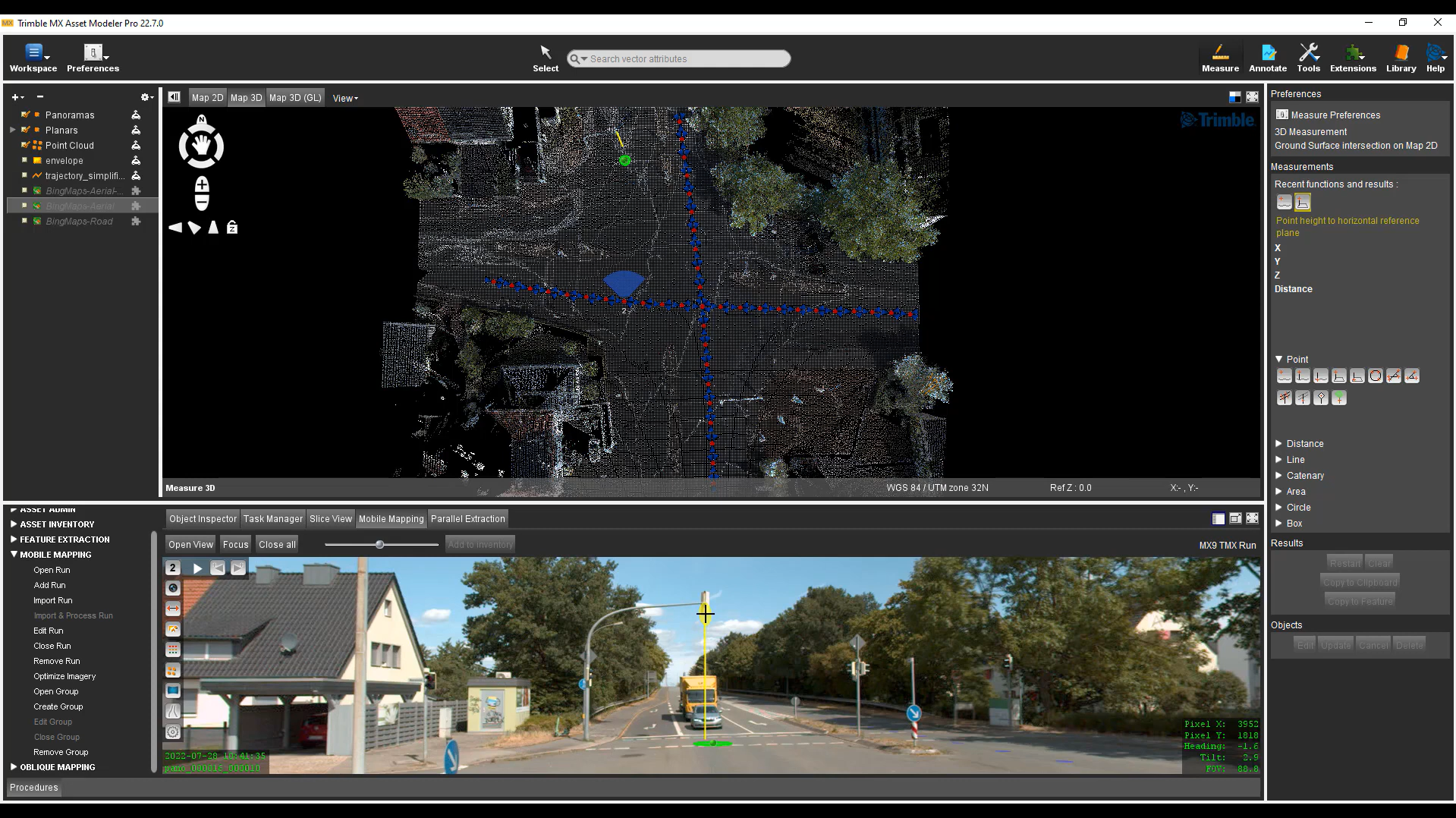Click the zoom in plus map control
This screenshot has height=818, width=1456.
[x=202, y=185]
